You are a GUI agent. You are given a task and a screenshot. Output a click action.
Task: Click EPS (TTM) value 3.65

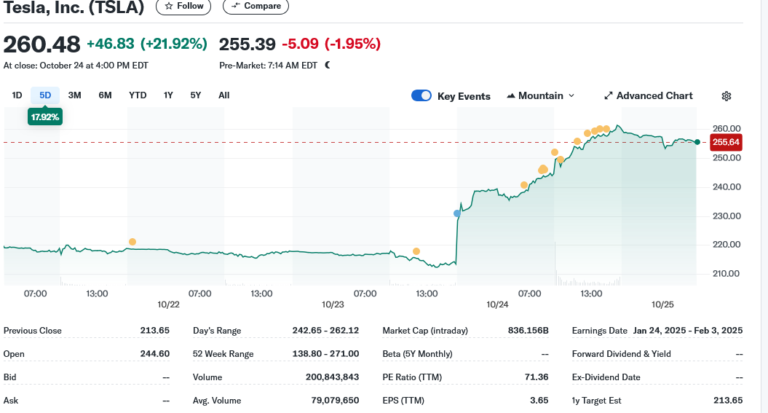pyautogui.click(x=539, y=400)
